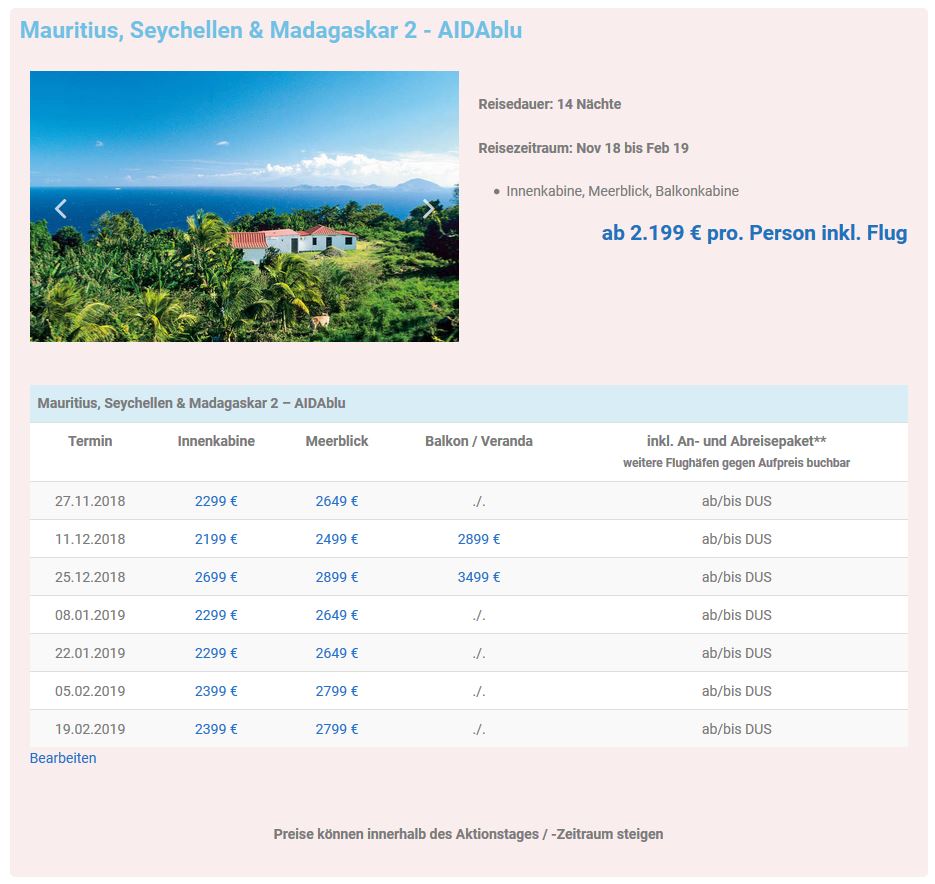Select the 2299 € Innenkabine price for 27.11.2018
The image size is (935, 884).
(x=216, y=501)
